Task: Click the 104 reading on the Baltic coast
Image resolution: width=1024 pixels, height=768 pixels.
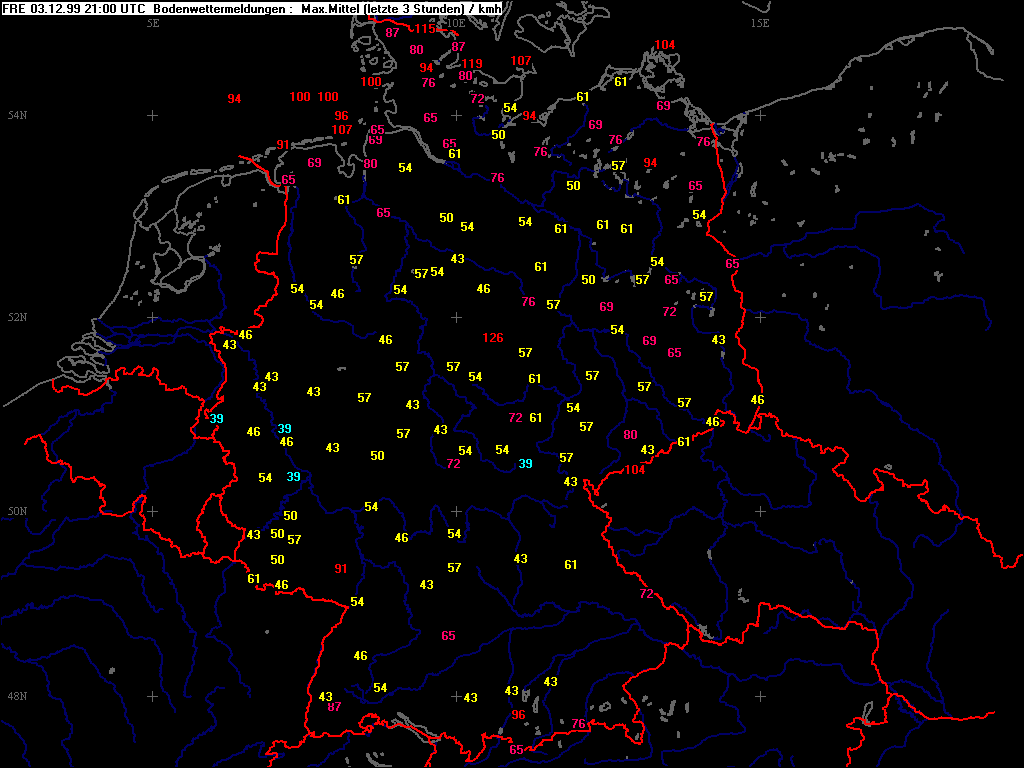Action: pyautogui.click(x=665, y=45)
